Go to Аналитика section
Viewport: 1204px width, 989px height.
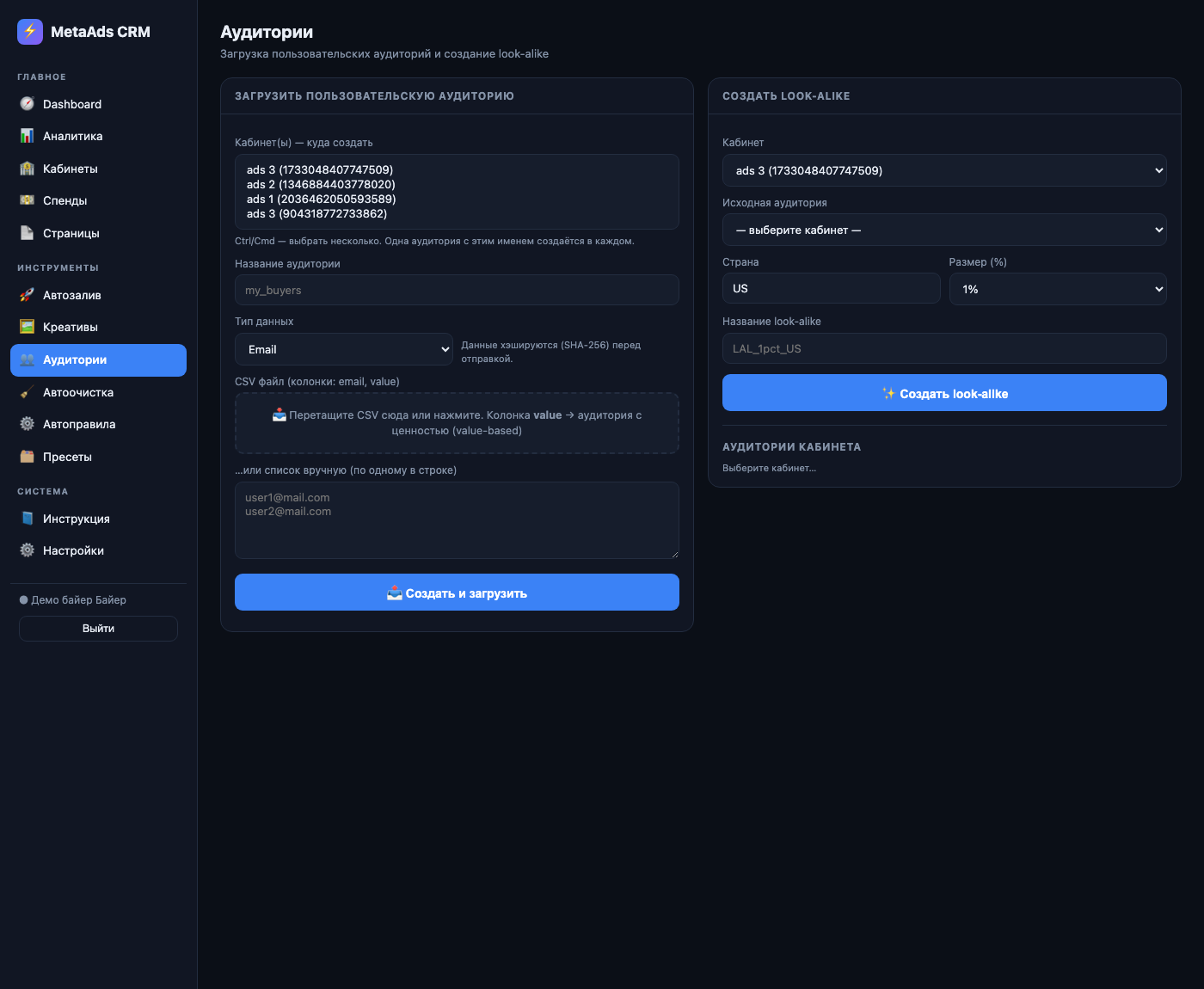point(98,136)
